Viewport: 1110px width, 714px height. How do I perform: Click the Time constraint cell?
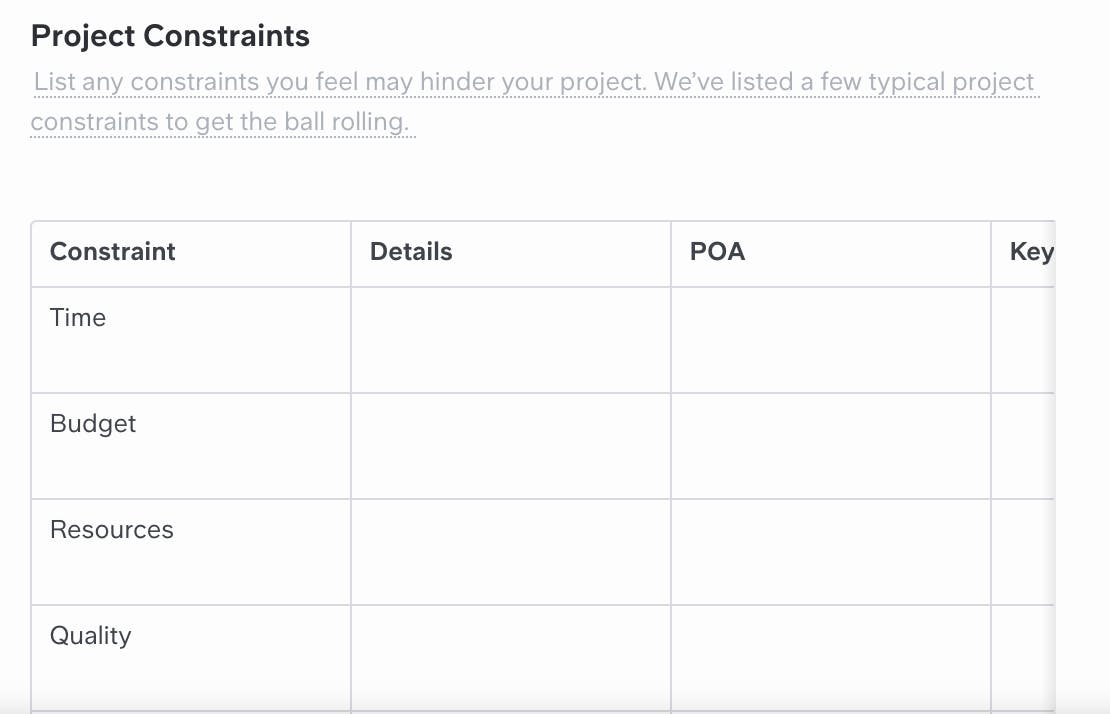[x=191, y=340]
